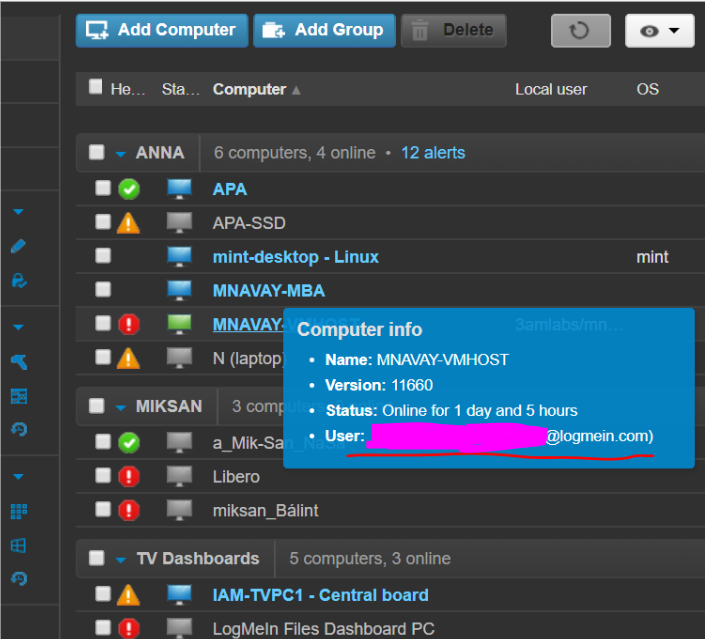Collapse the MIKSAN group arrow
The width and height of the screenshot is (705, 639).
(x=120, y=408)
